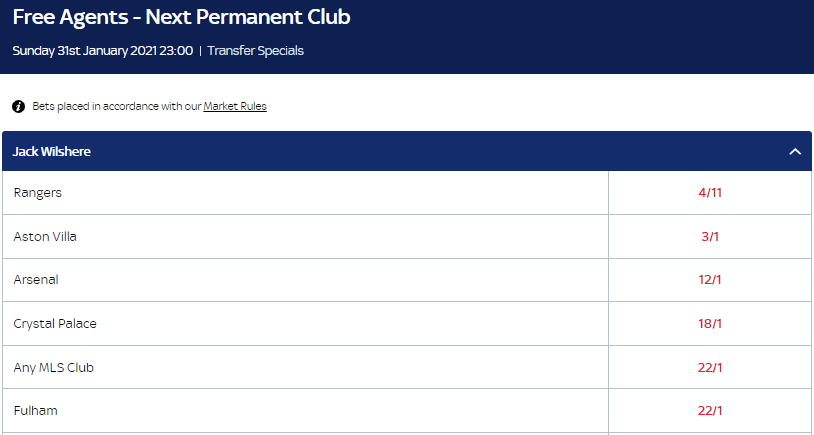Image resolution: width=814 pixels, height=435 pixels.
Task: Click the Any MLS Club selection name
Action: (54, 368)
